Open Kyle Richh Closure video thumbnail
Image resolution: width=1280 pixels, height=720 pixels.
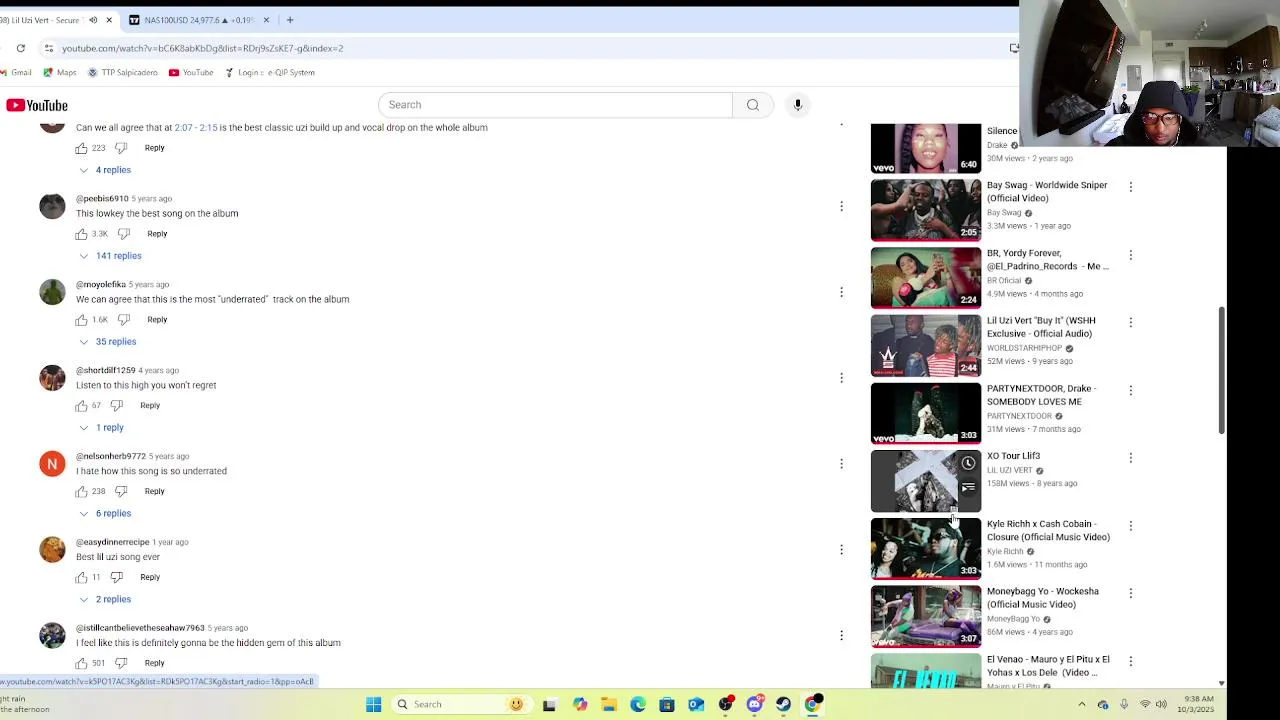(x=926, y=549)
